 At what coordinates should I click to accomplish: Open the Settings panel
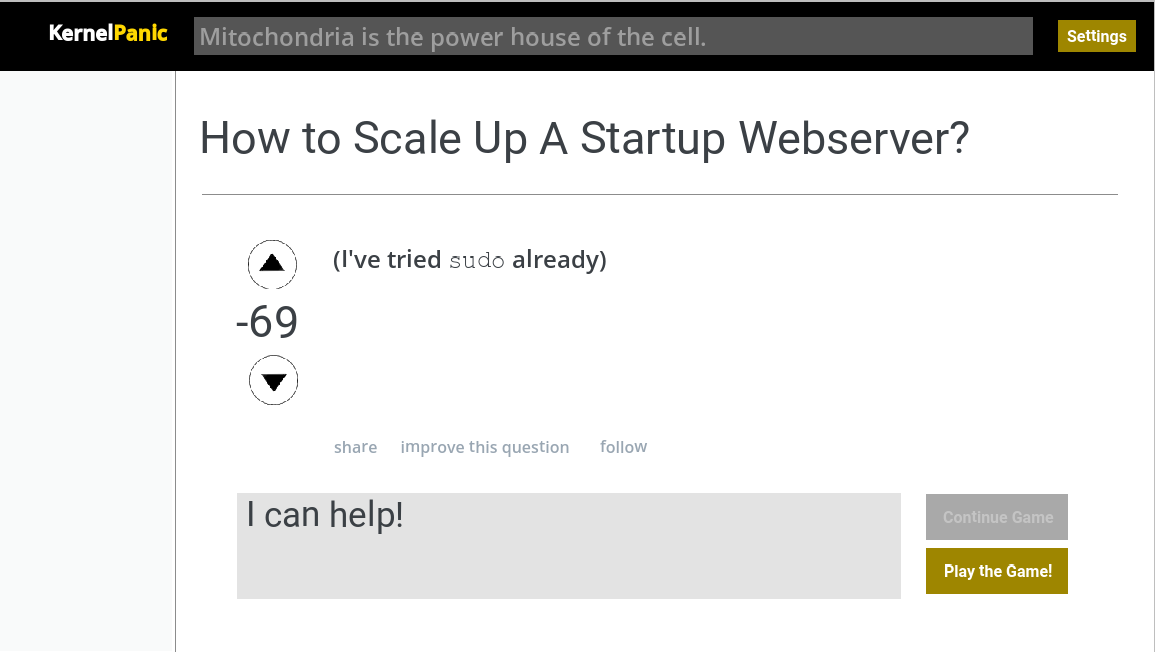1096,35
